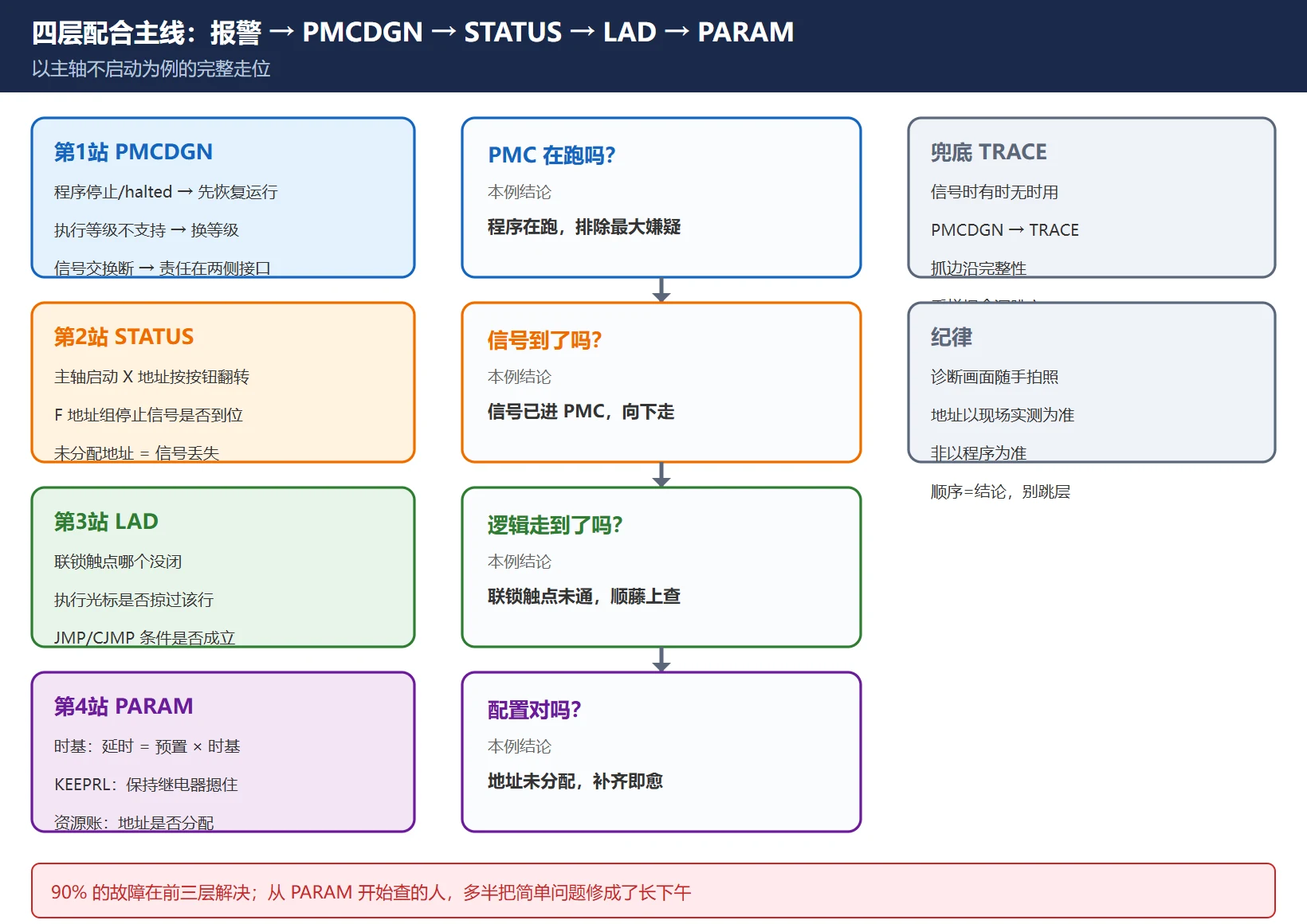The width and height of the screenshot is (1307, 924).
Task: Select line F 地址组停止信号是否到位
Action: 148,415
